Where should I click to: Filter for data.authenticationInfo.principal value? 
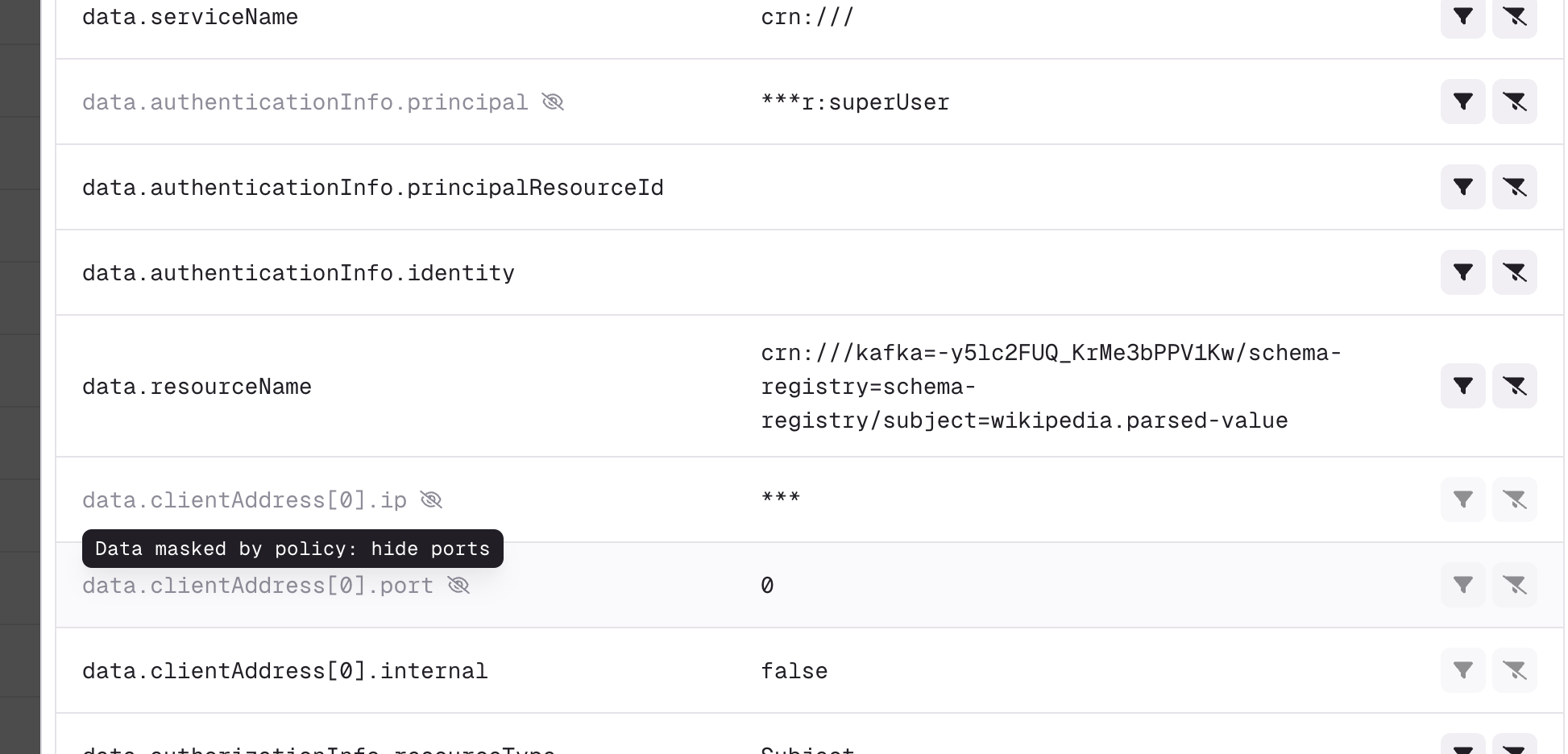1462,101
